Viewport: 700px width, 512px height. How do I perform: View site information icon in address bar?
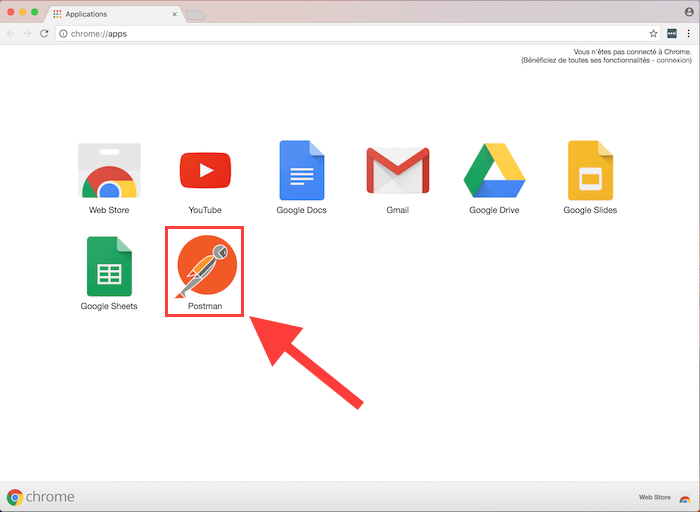pyautogui.click(x=63, y=34)
